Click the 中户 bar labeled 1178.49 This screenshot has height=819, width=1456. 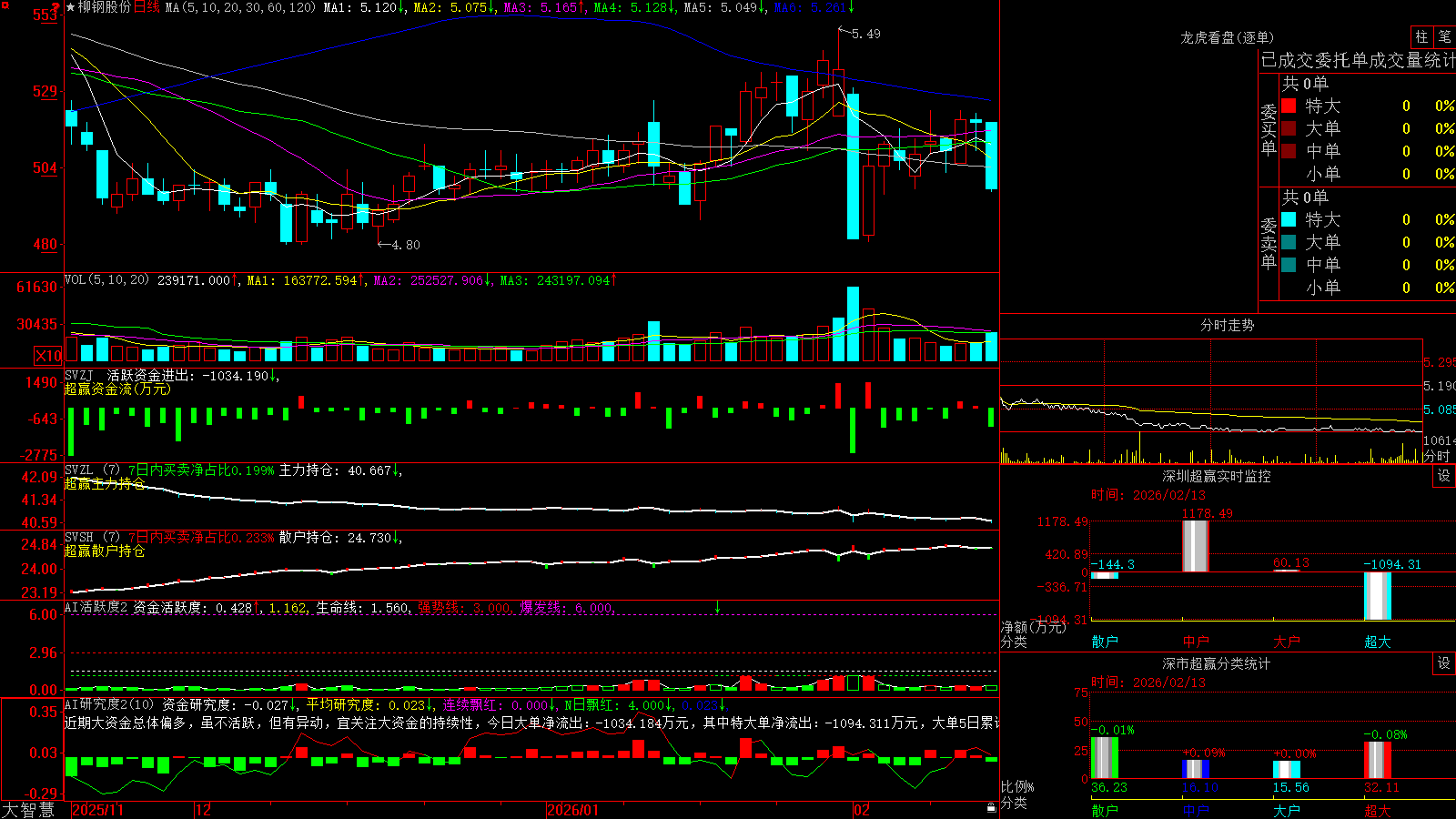(x=1196, y=546)
